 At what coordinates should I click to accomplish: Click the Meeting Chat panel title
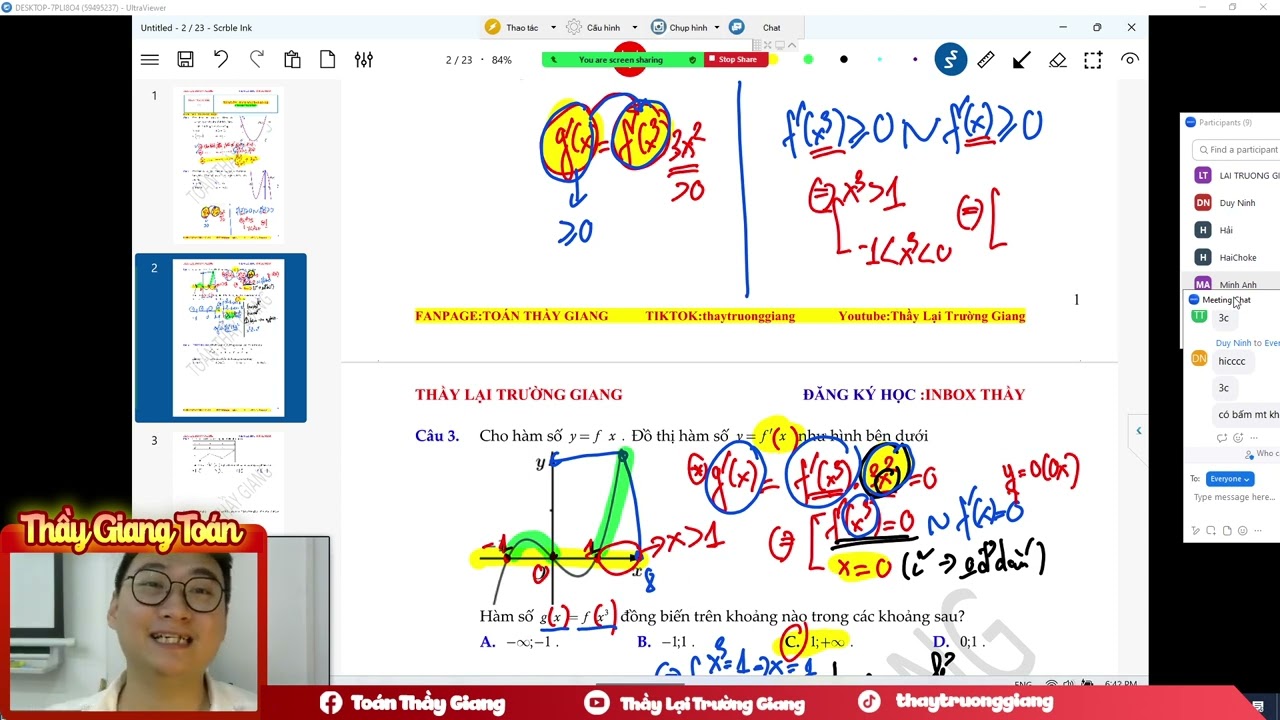pyautogui.click(x=1226, y=300)
